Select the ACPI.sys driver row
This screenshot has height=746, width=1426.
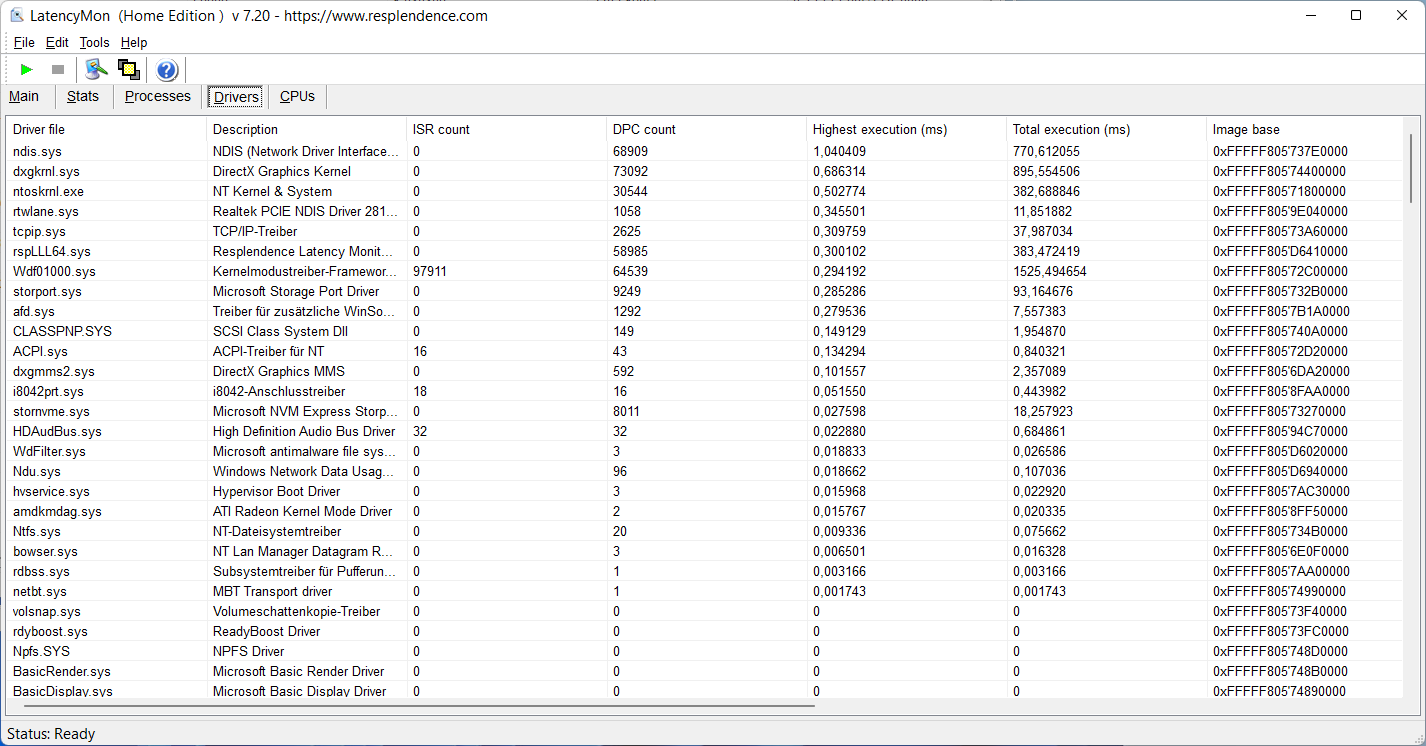coord(705,351)
